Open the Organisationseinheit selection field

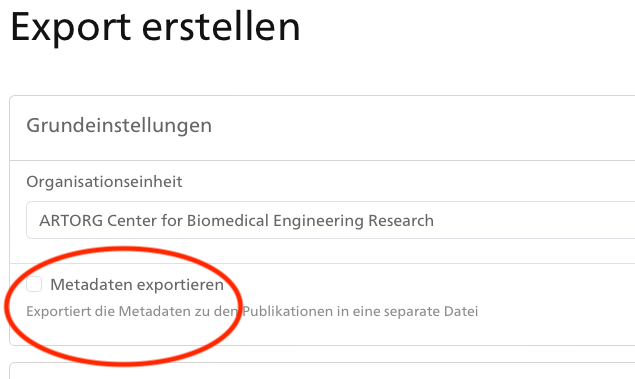[x=330, y=220]
